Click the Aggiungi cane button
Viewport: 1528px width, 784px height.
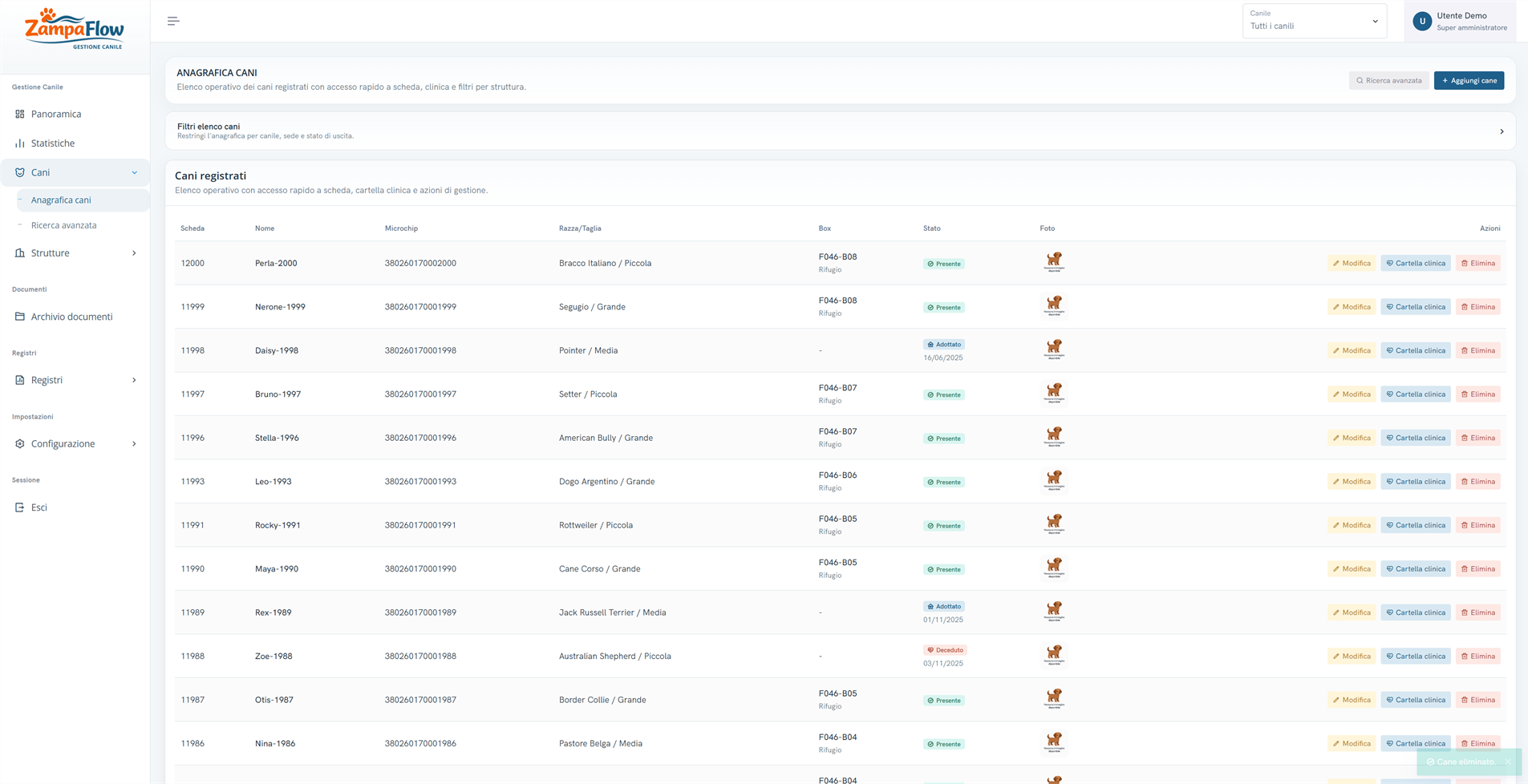point(1469,80)
